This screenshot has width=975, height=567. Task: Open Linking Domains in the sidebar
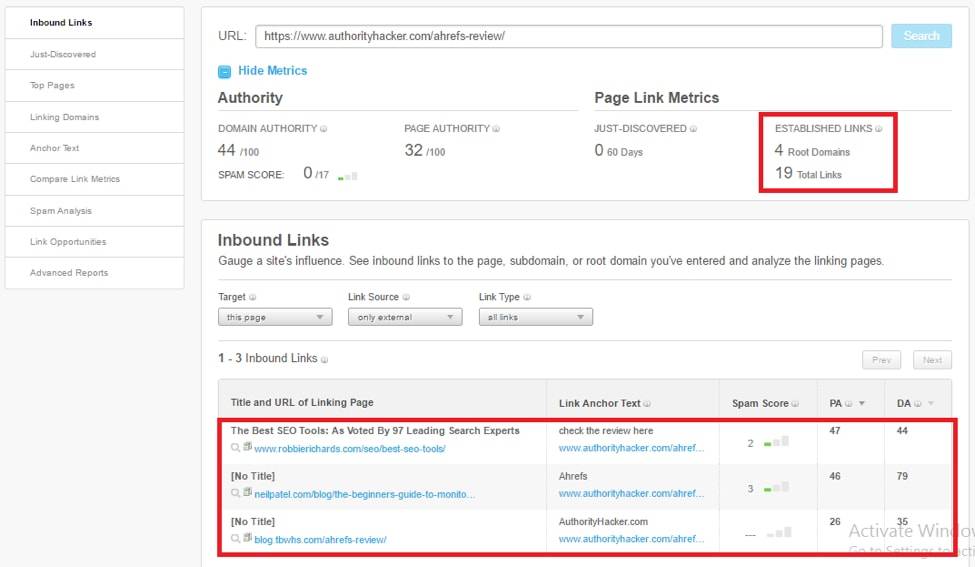click(x=95, y=118)
